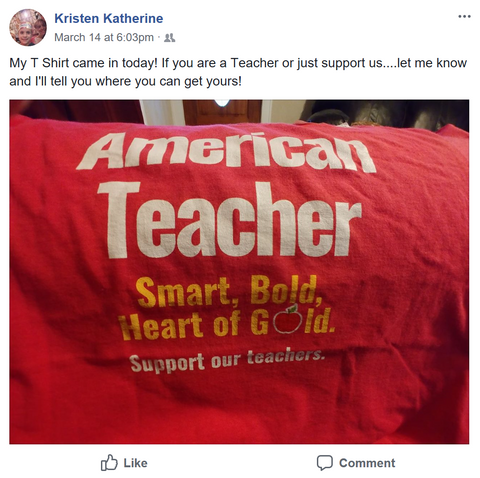This screenshot has height=478, width=480.
Task: Click the post line ending get yours!
Action: [125, 81]
